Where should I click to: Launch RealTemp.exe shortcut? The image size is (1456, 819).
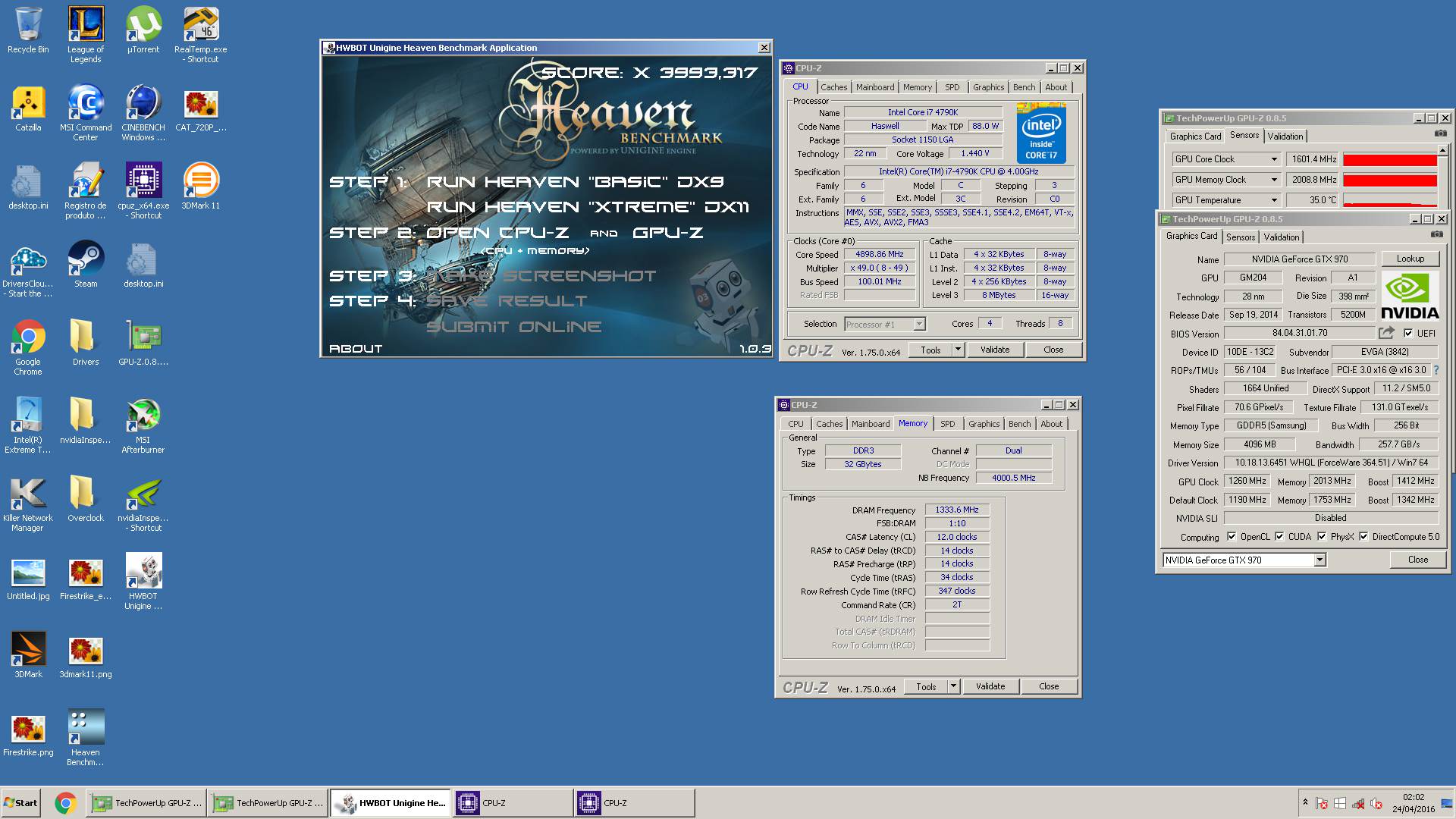tap(201, 35)
